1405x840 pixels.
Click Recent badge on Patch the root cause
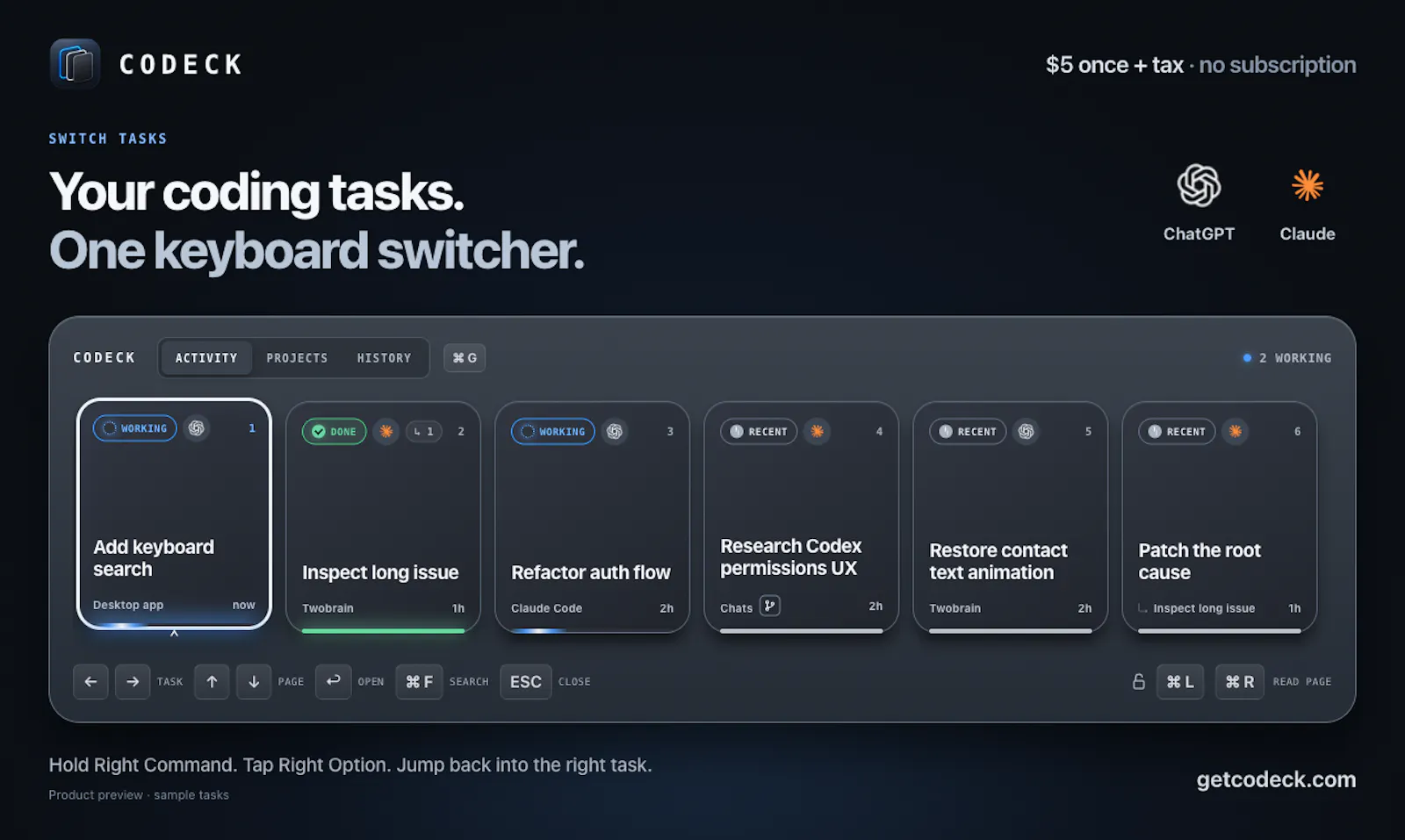(1177, 432)
